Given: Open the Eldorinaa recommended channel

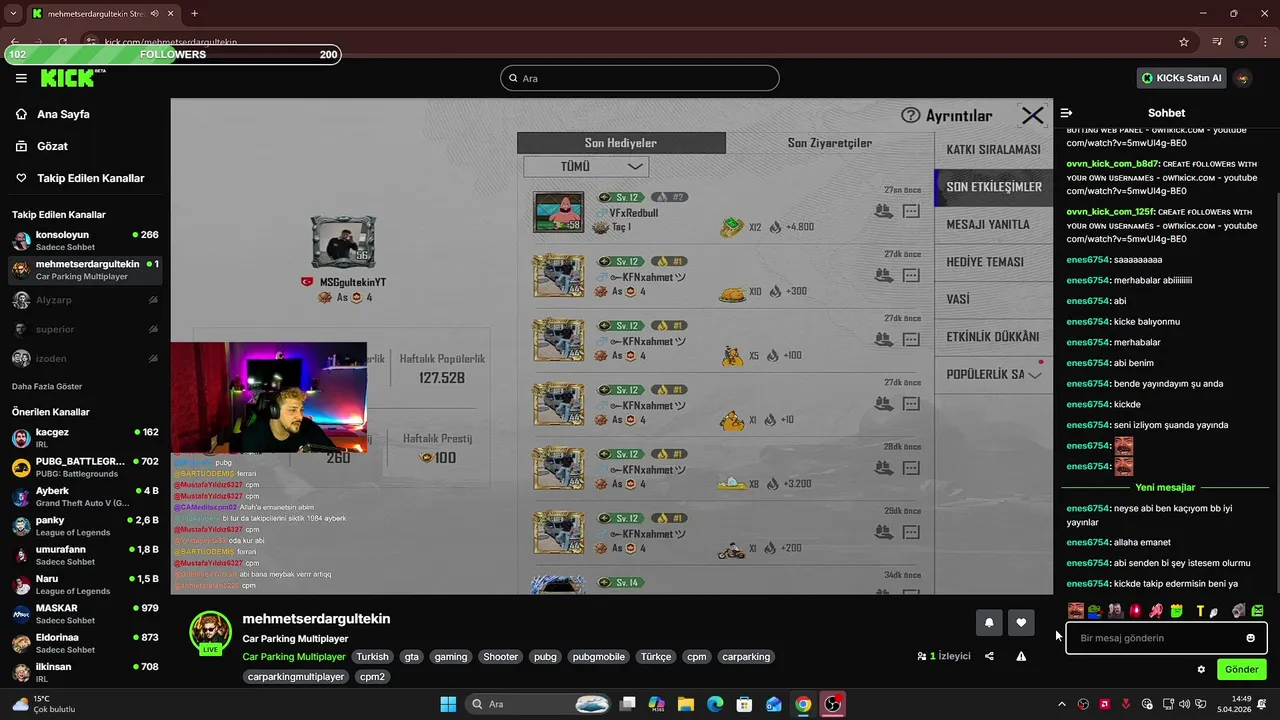Looking at the screenshot, I should (x=85, y=643).
